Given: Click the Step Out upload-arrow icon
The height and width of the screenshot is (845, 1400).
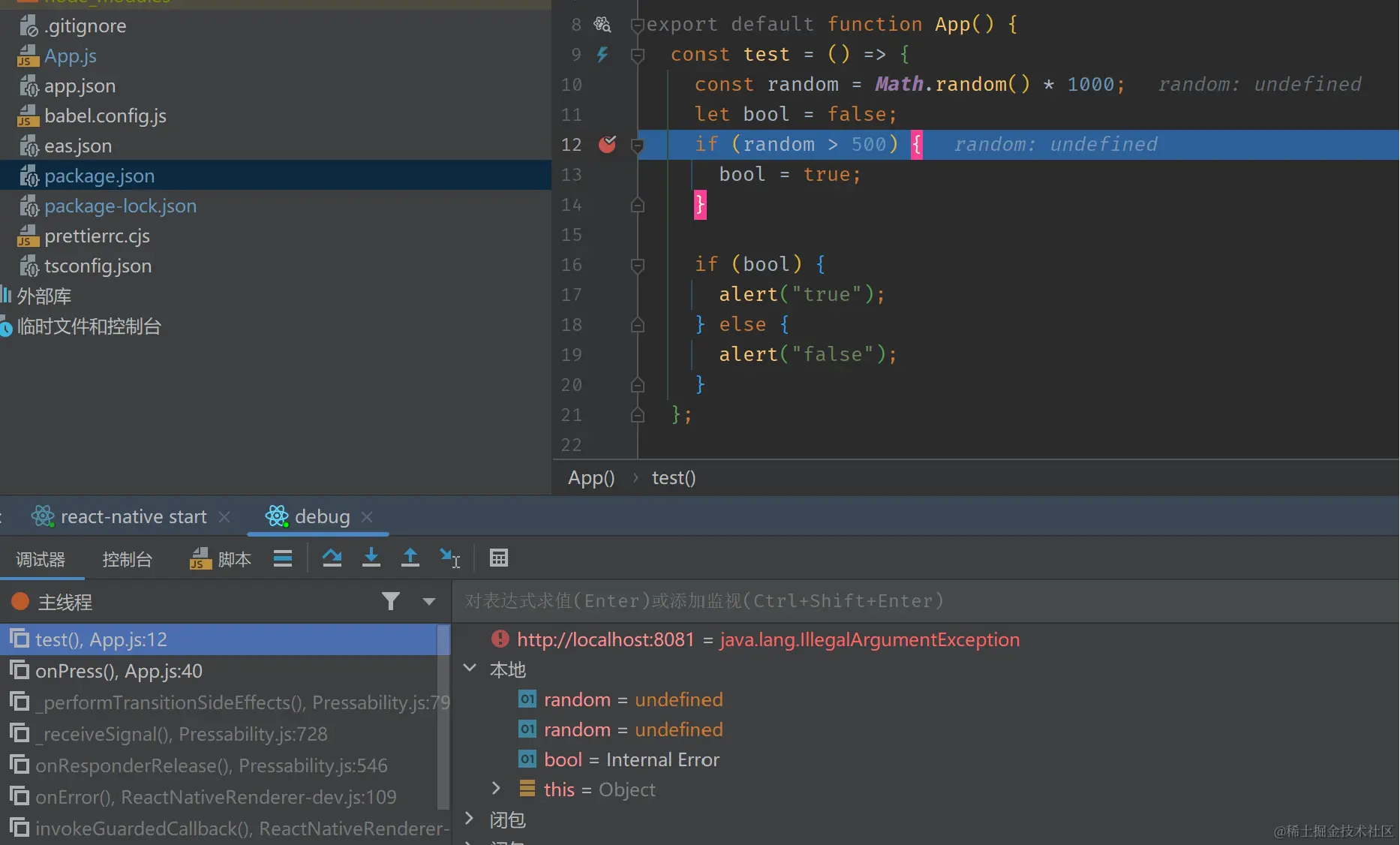Looking at the screenshot, I should pos(410,558).
